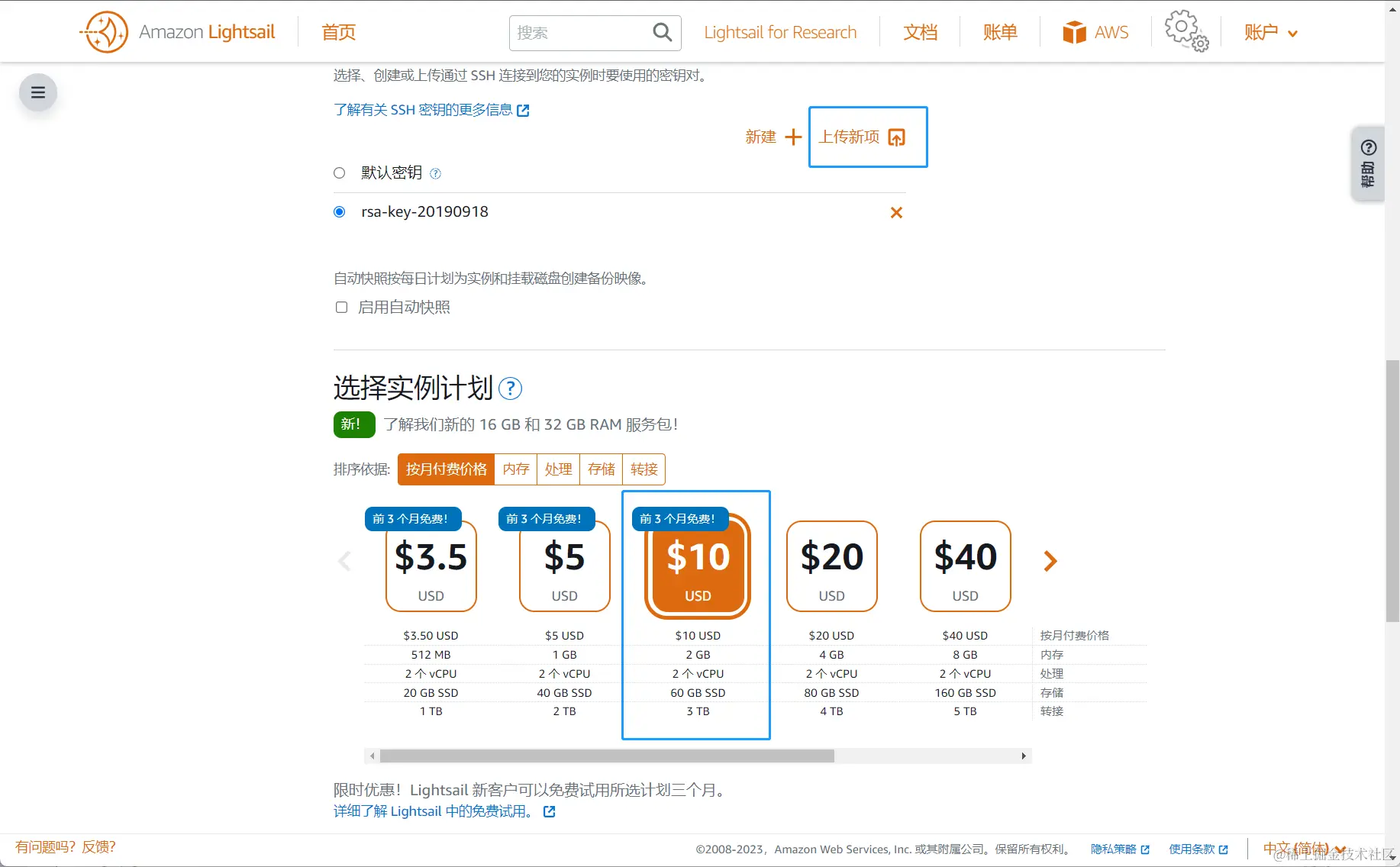Show next plans with right chevron

coord(1050,561)
